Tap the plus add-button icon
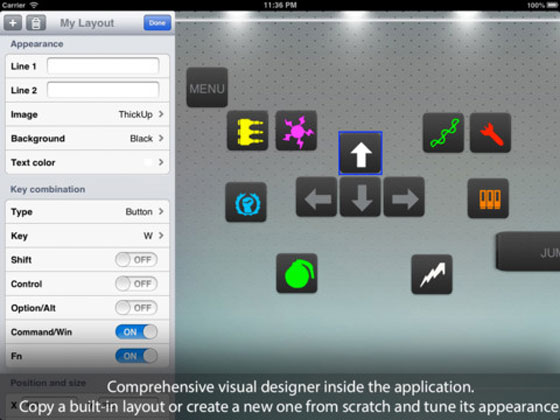This screenshot has width=560, height=420. pyautogui.click(x=13, y=23)
